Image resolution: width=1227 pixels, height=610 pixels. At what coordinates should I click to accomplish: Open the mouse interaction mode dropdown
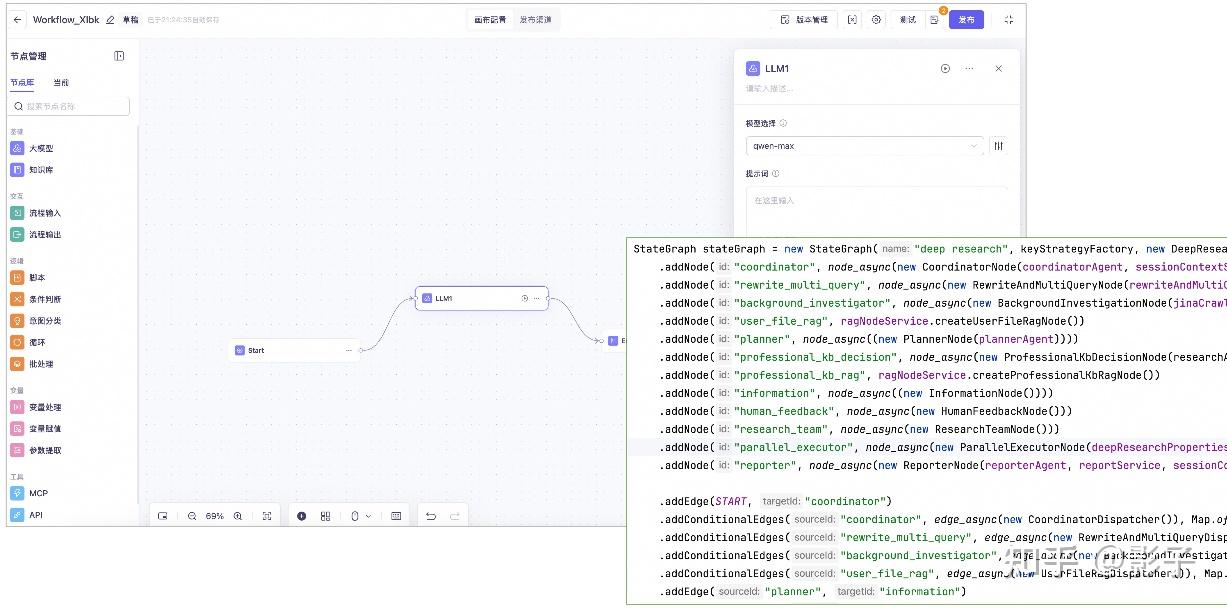[x=360, y=516]
